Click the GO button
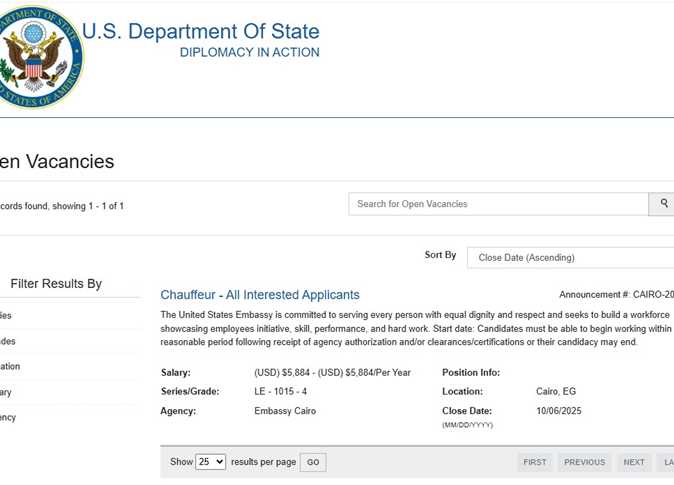This screenshot has height=485, width=674. [313, 462]
